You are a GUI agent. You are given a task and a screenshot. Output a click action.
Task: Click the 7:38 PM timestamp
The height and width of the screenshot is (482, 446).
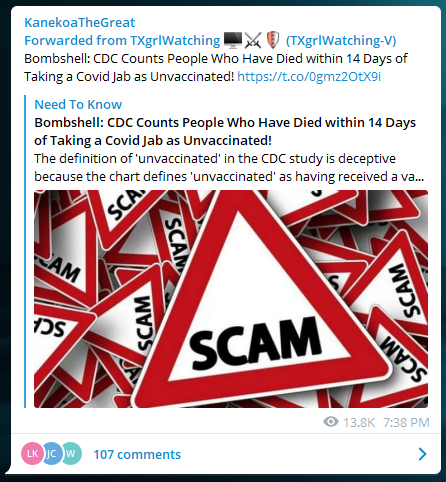pyautogui.click(x=406, y=423)
